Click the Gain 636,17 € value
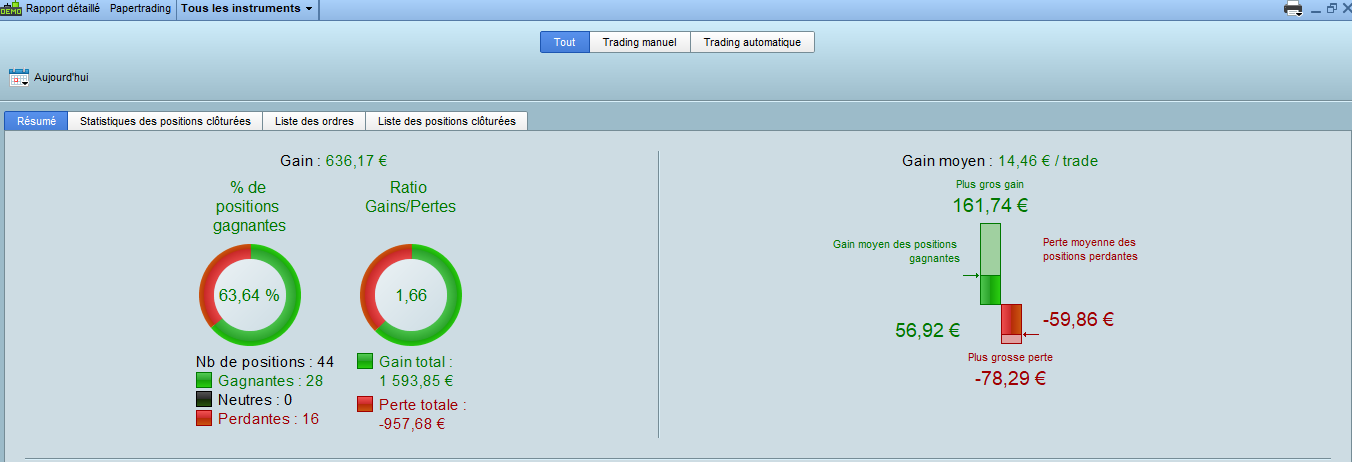This screenshot has width=1352, height=462. click(x=356, y=160)
